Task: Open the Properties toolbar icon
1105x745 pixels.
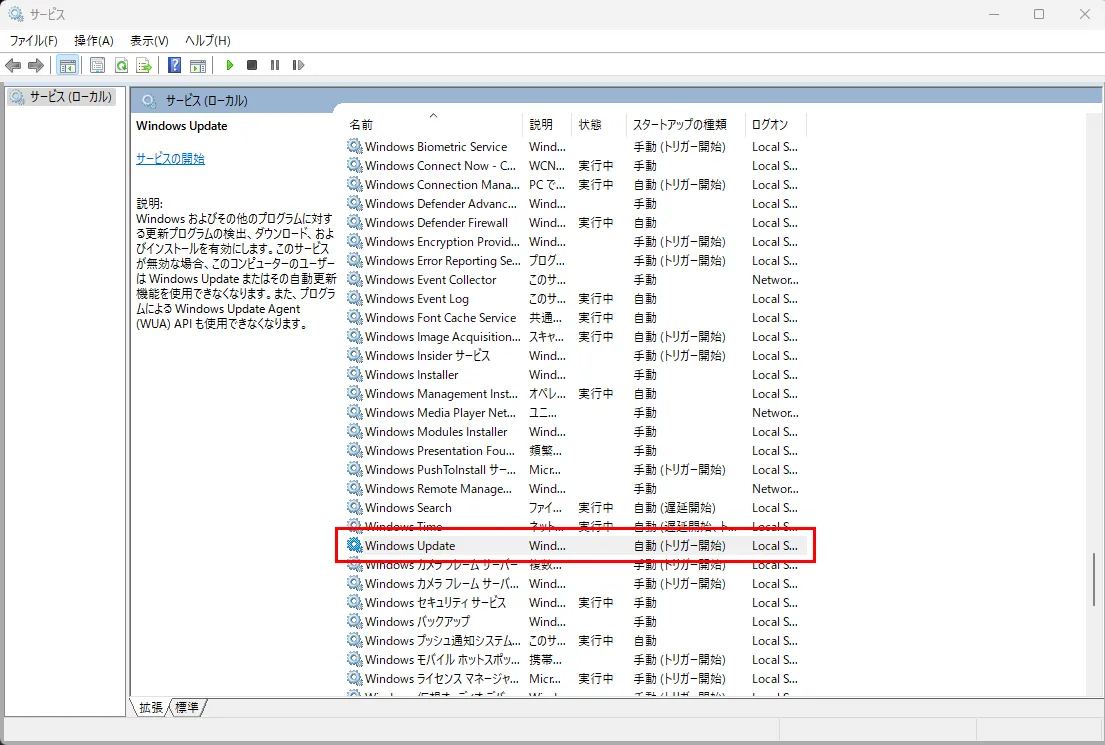Action: click(x=97, y=66)
